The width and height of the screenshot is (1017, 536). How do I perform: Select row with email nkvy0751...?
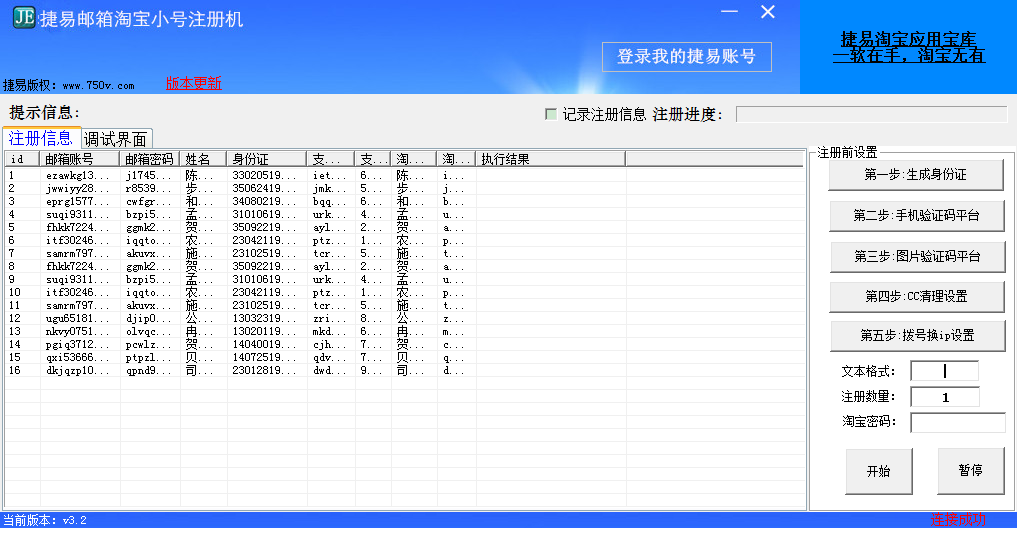pyautogui.click(x=404, y=331)
